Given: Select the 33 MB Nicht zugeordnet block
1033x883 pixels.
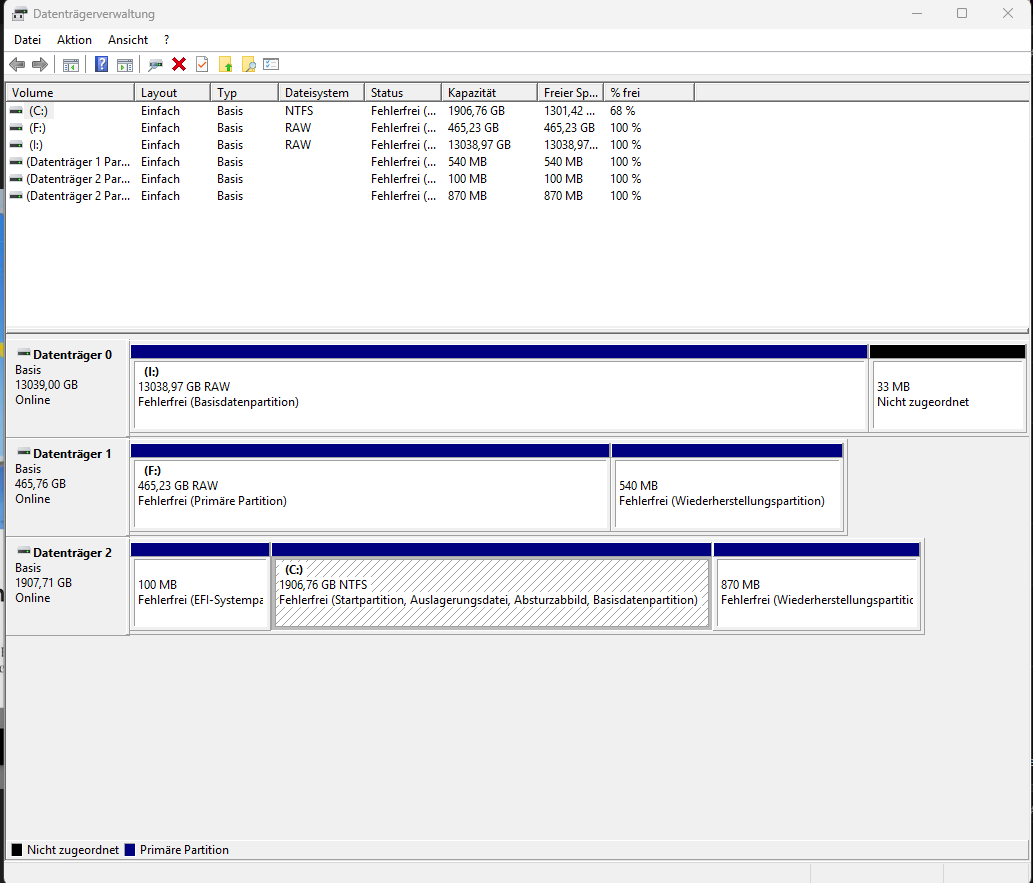Looking at the screenshot, I should pos(947,395).
